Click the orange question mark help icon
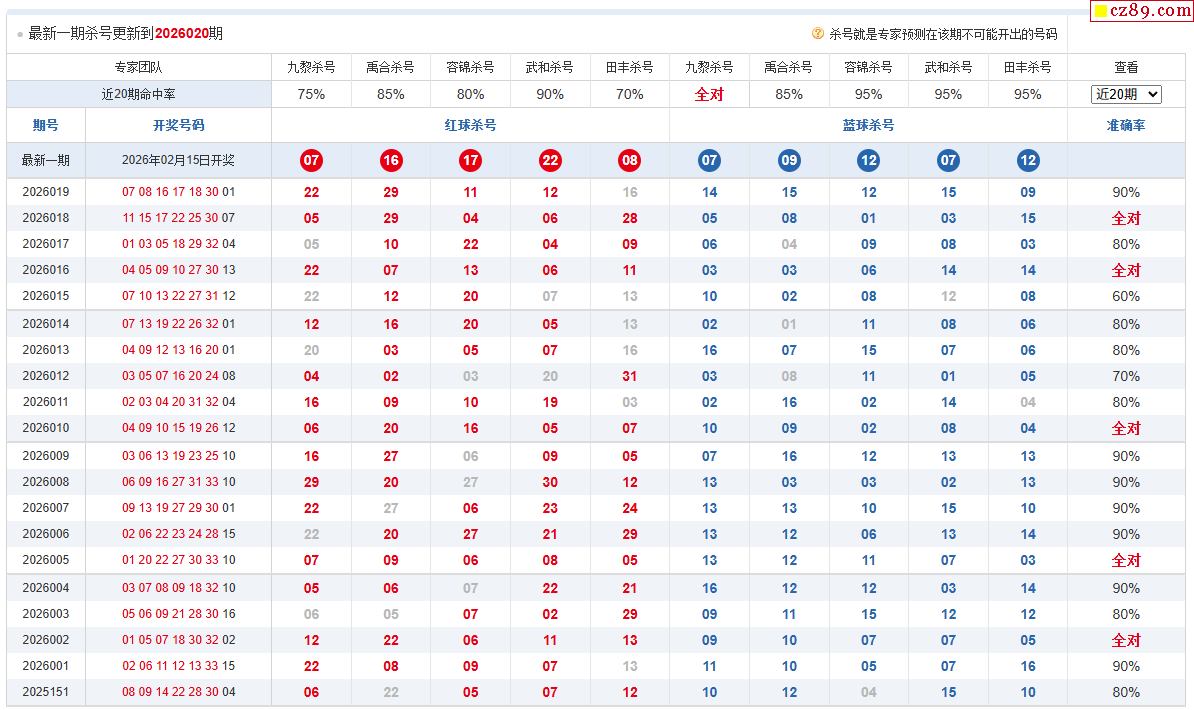Image resolution: width=1194 pixels, height=710 pixels. click(x=818, y=33)
